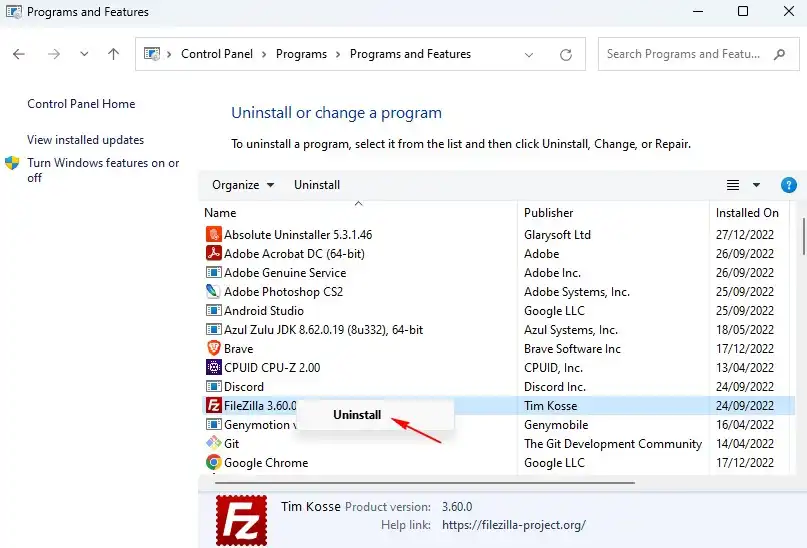Viewport: 807px width, 548px height.
Task: Click the Google Chrome icon
Action: pyautogui.click(x=214, y=463)
